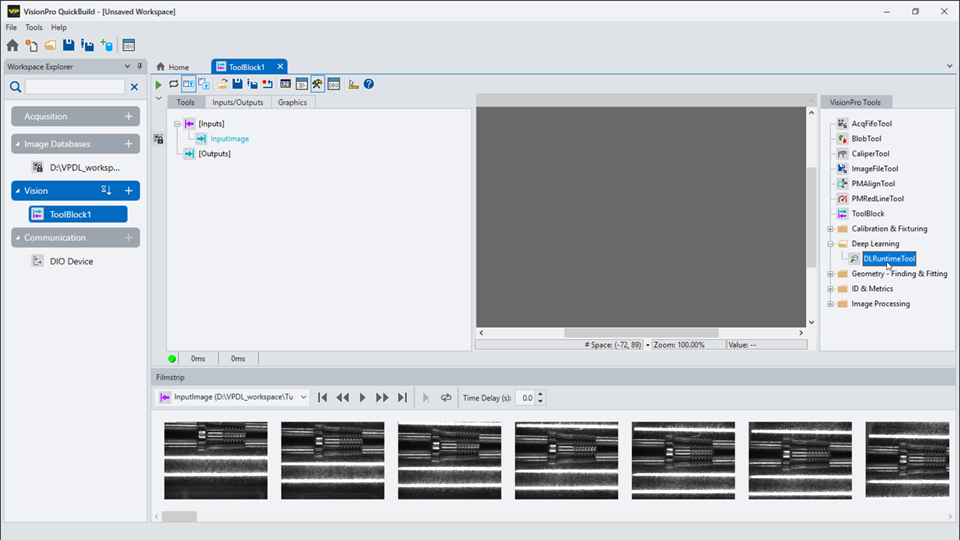Select the CaliperTool in VisionPro Tools

870,154
